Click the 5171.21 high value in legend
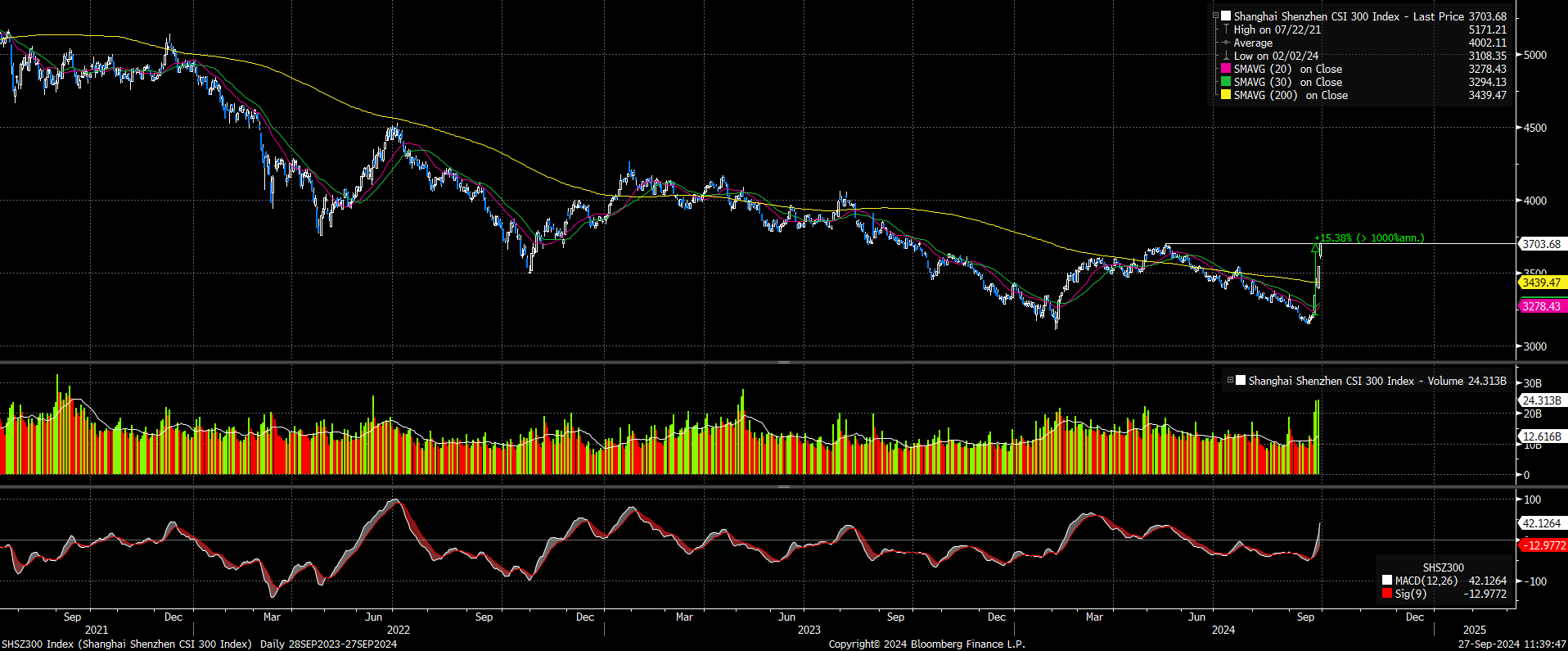1568x651 pixels. click(1487, 29)
